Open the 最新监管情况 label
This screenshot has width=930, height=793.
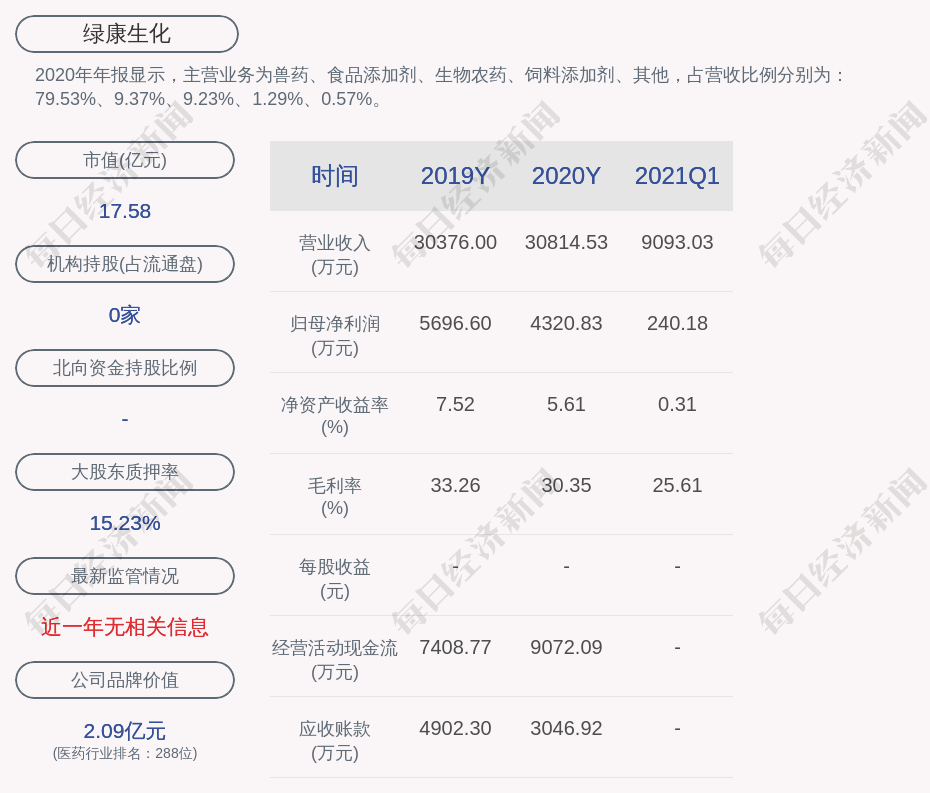coord(125,576)
